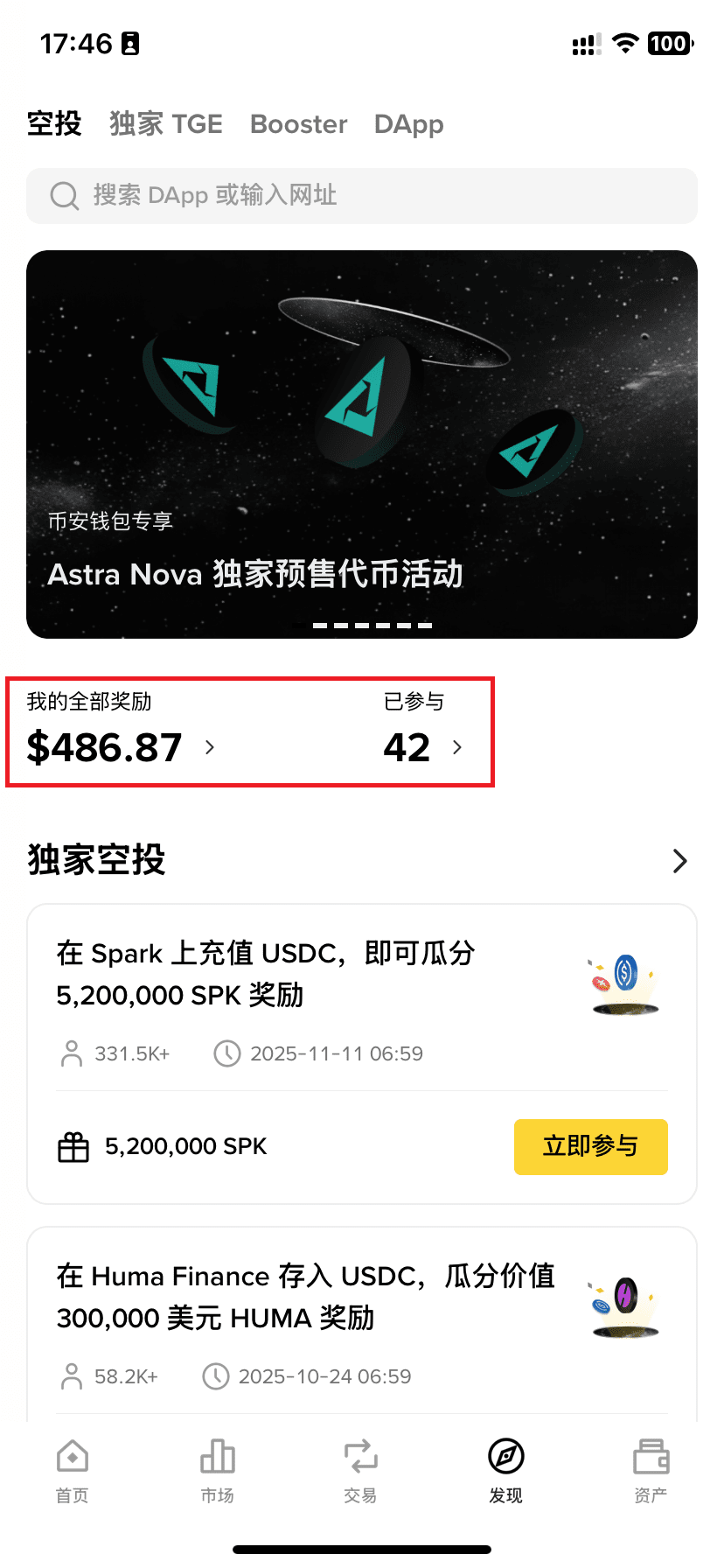Open the 已参与 42 chevron
Screen dimensions: 724x1568
(457, 747)
